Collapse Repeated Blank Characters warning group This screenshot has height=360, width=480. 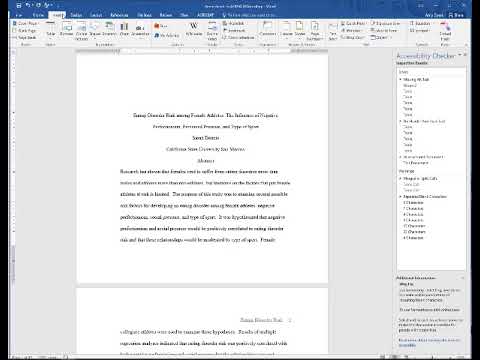pyautogui.click(x=400, y=196)
